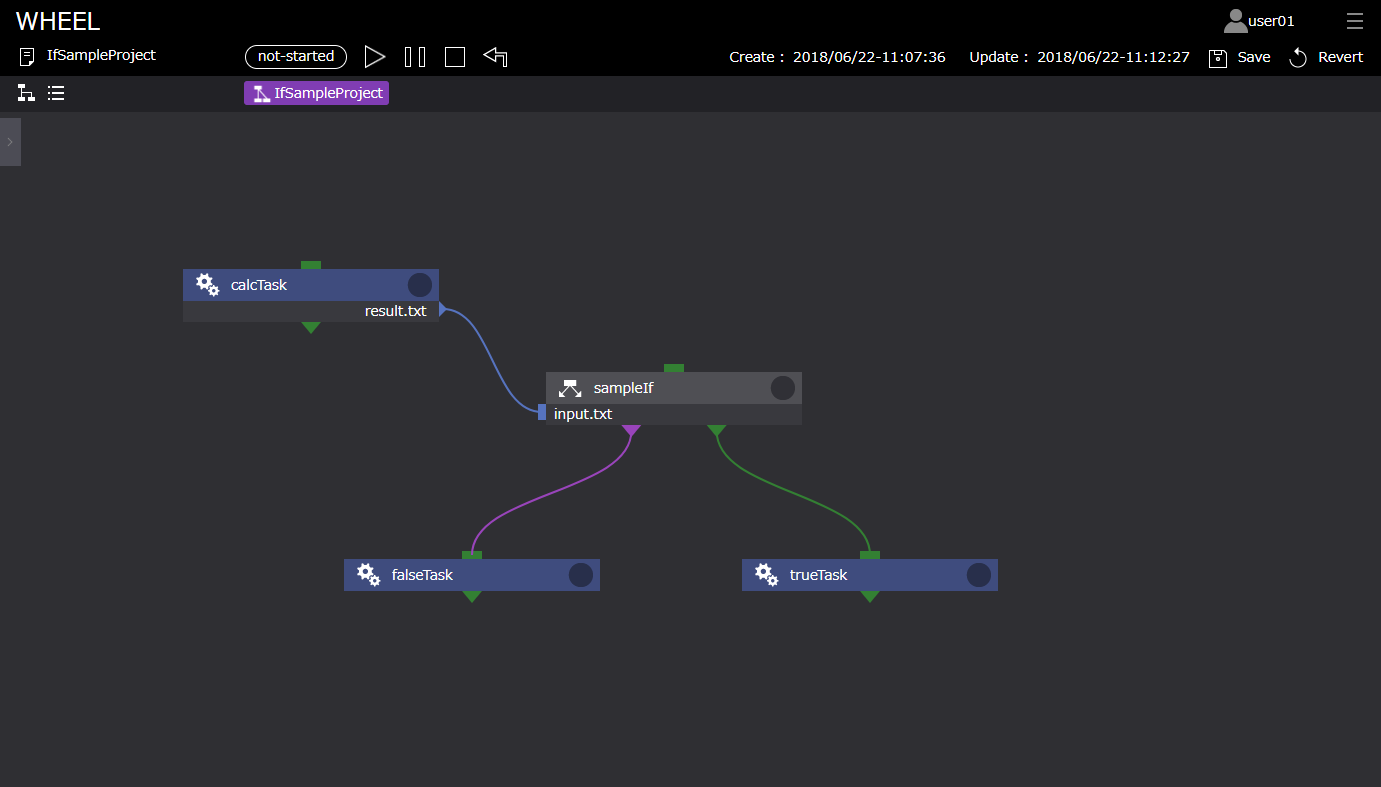
Task: Click the user01 account icon
Action: tap(1236, 21)
